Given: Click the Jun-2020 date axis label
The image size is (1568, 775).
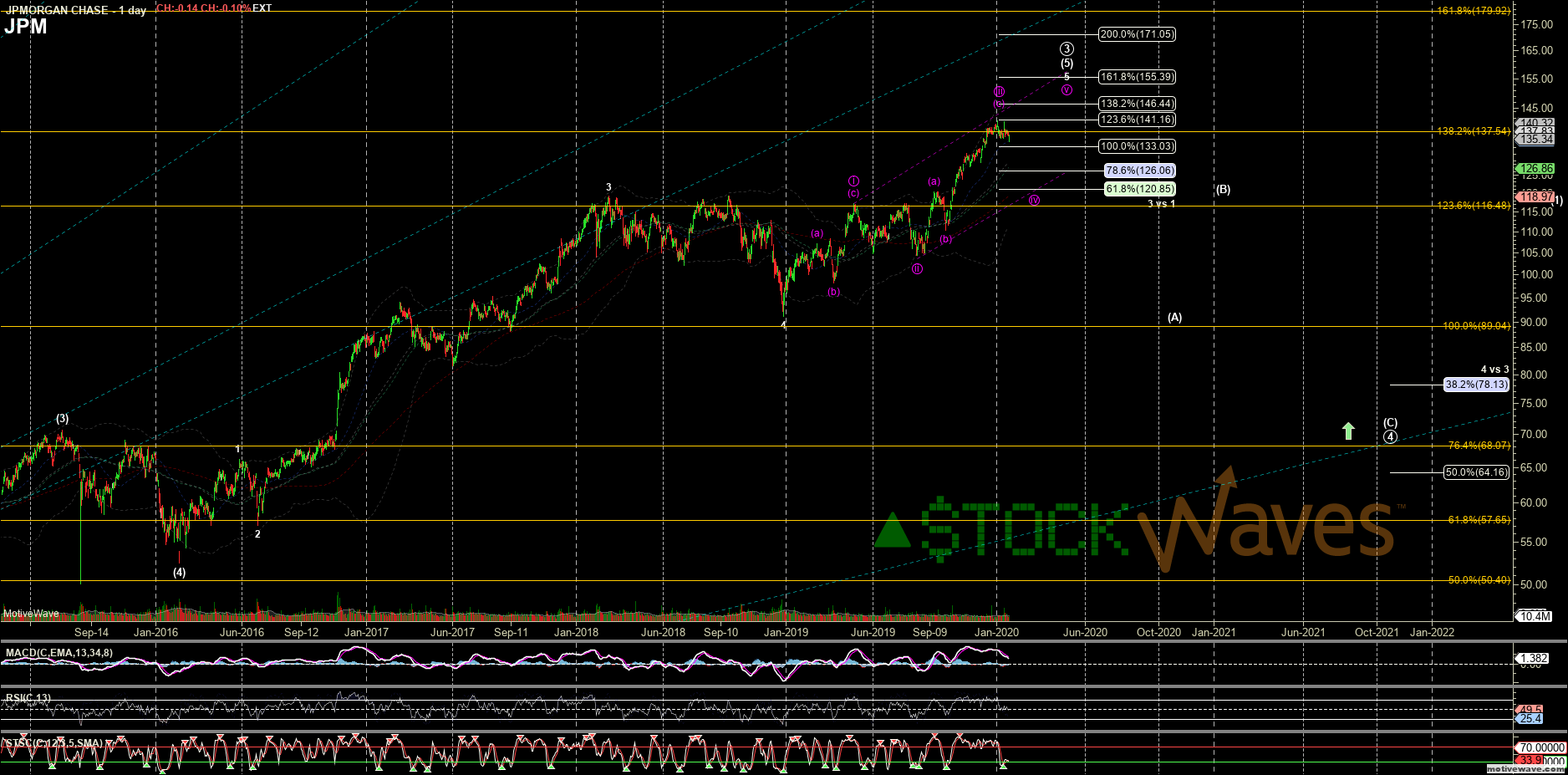Looking at the screenshot, I should click(x=1085, y=632).
